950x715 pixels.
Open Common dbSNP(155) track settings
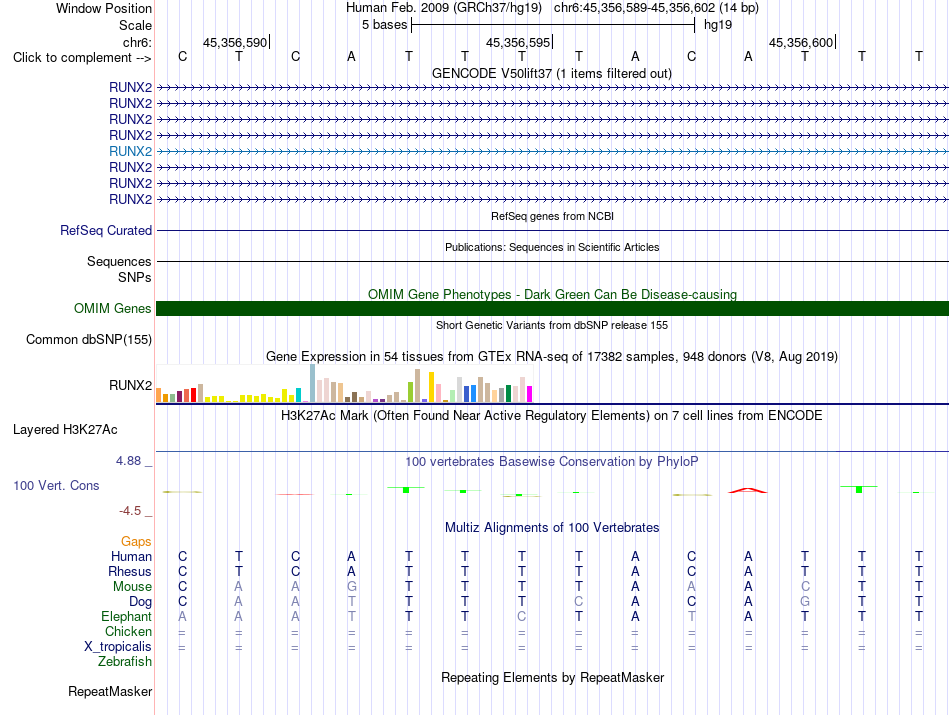(x=88, y=339)
